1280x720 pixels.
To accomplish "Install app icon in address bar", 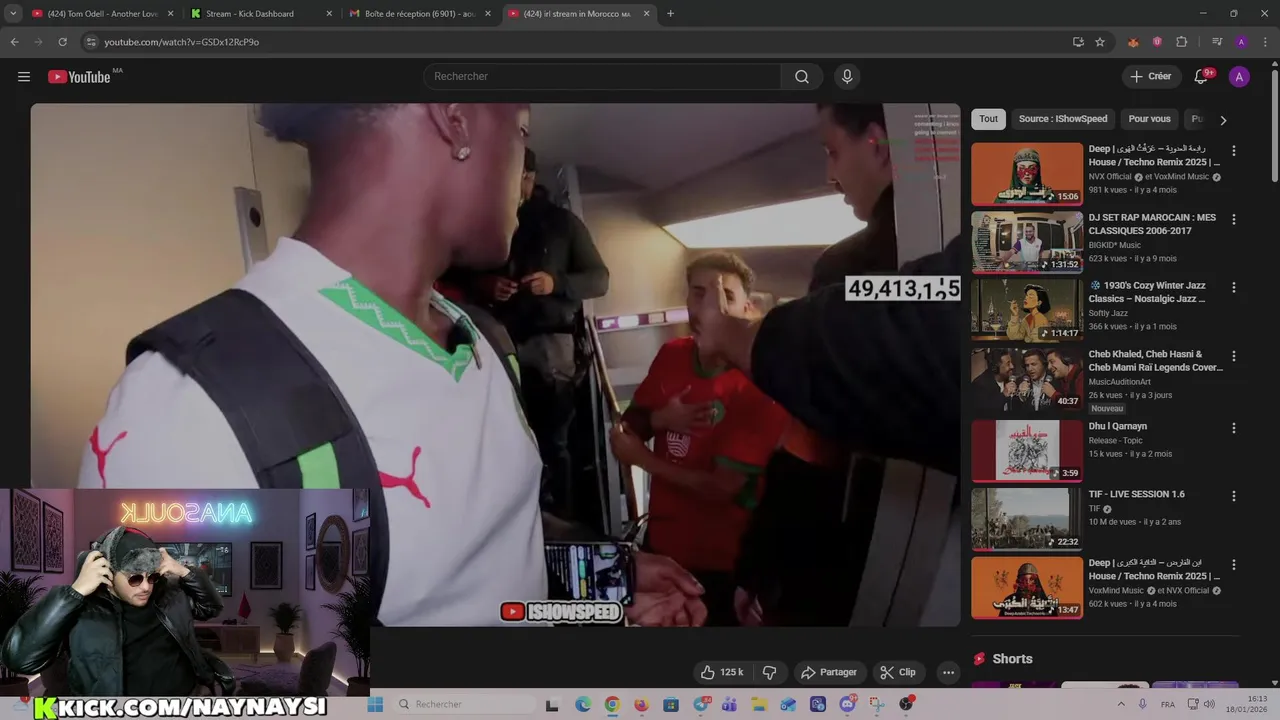I will tap(1078, 42).
